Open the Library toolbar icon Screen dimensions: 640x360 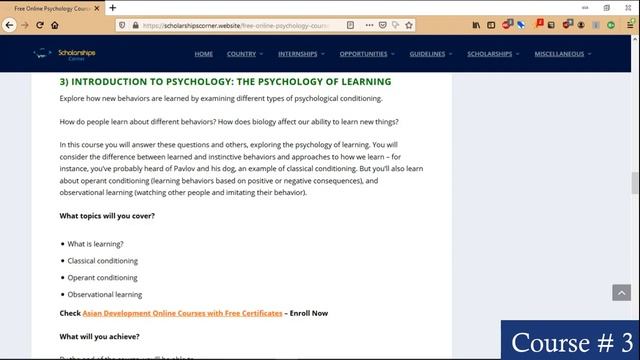click(x=476, y=25)
